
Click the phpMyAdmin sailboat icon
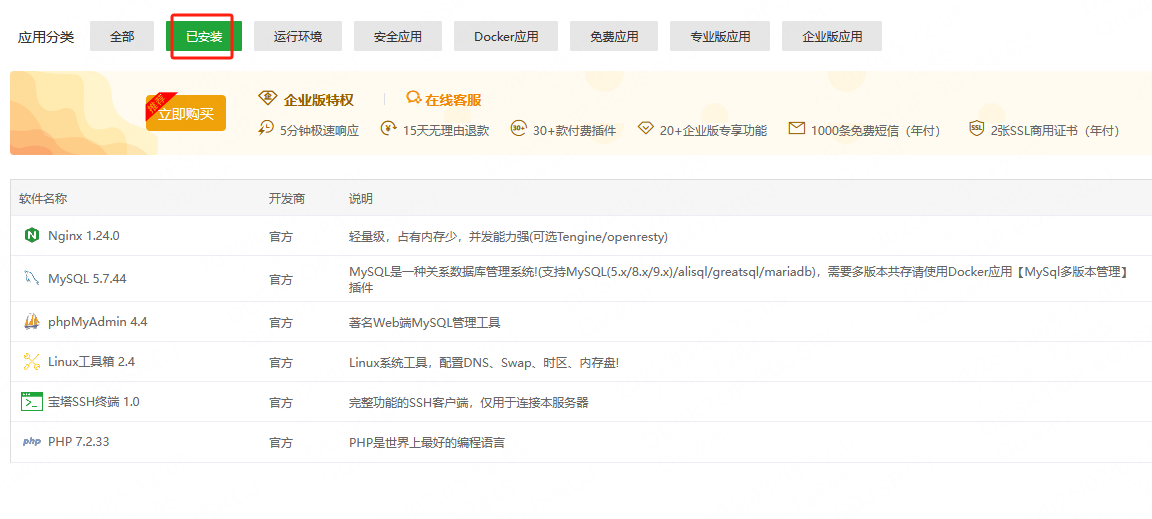(x=32, y=321)
